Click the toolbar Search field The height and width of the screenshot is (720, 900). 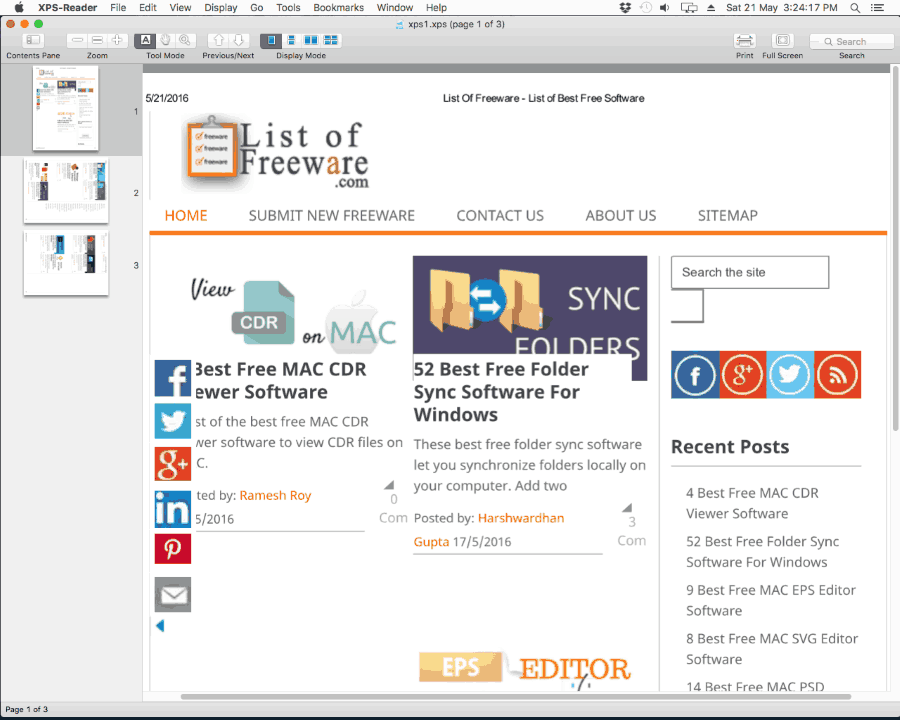851,41
